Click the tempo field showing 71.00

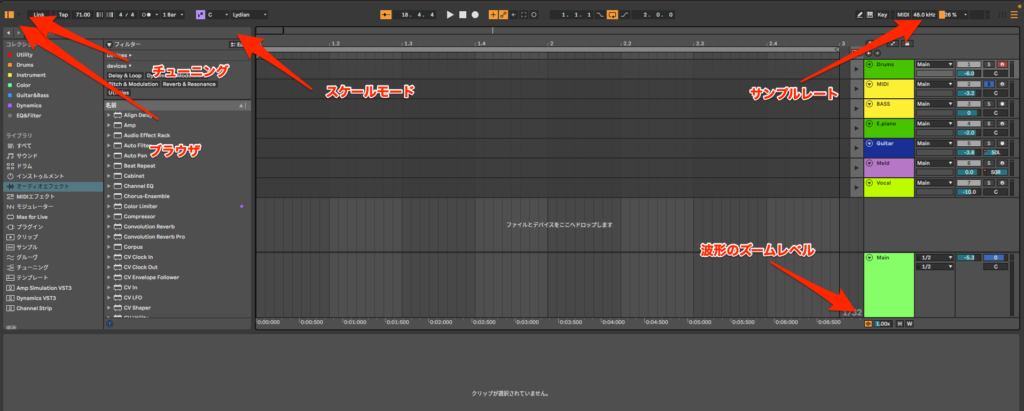83,15
